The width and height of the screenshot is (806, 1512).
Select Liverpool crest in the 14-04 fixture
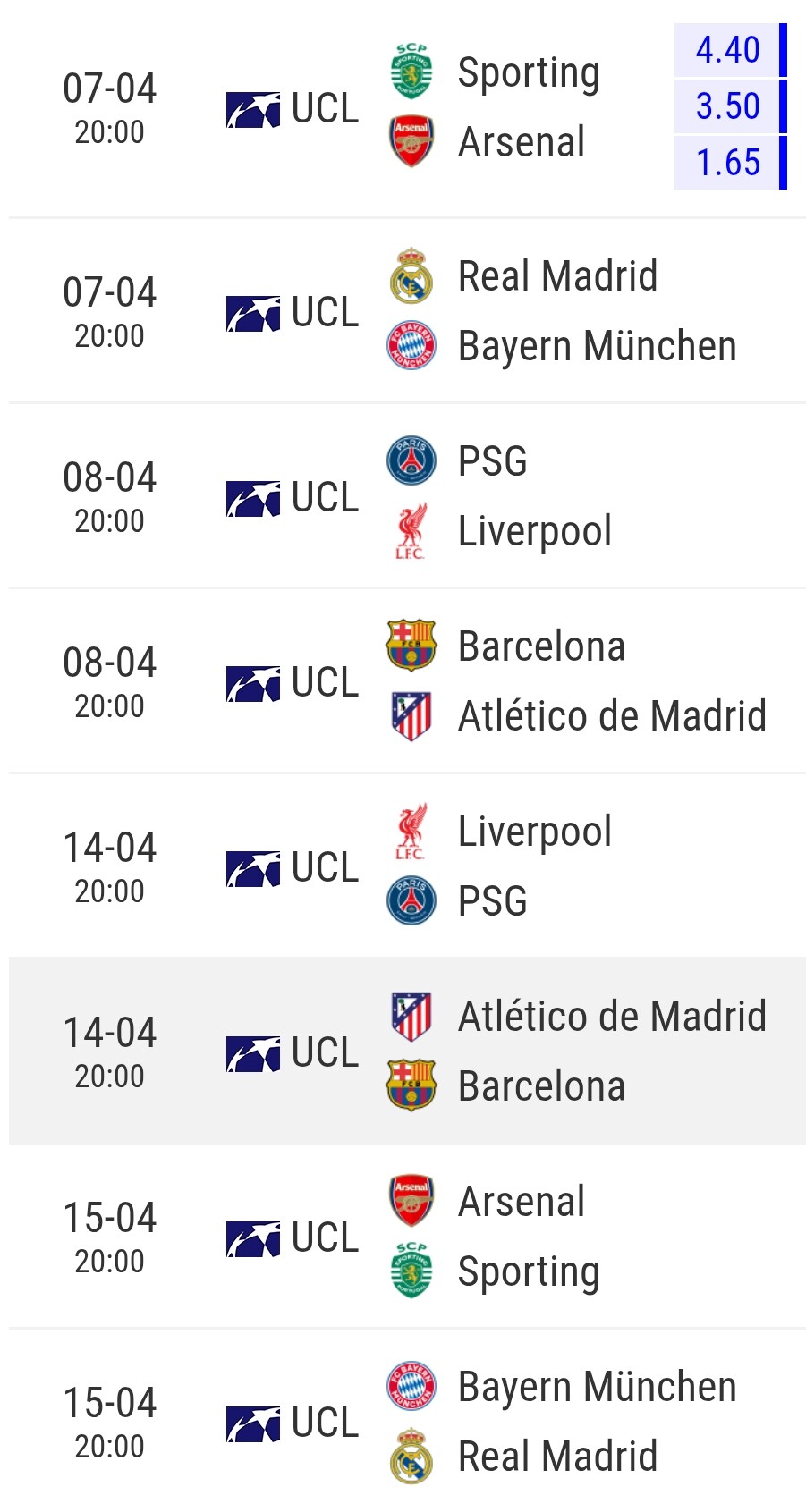coord(411,831)
